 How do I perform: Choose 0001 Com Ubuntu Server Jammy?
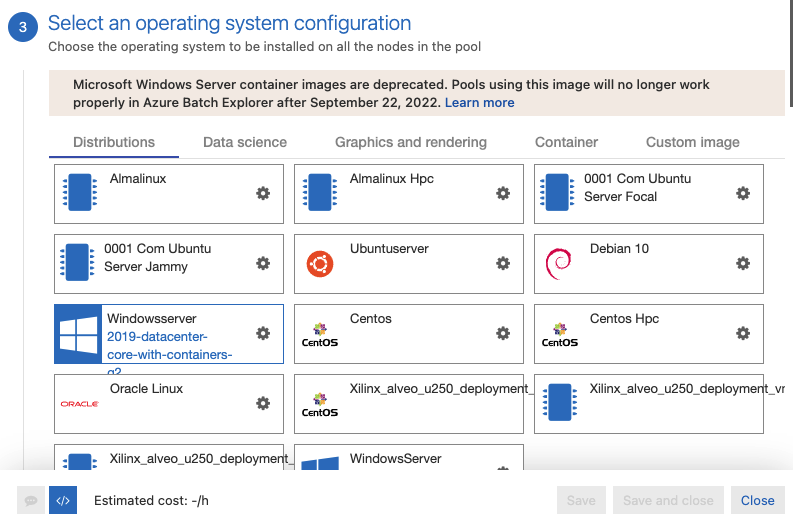point(169,264)
